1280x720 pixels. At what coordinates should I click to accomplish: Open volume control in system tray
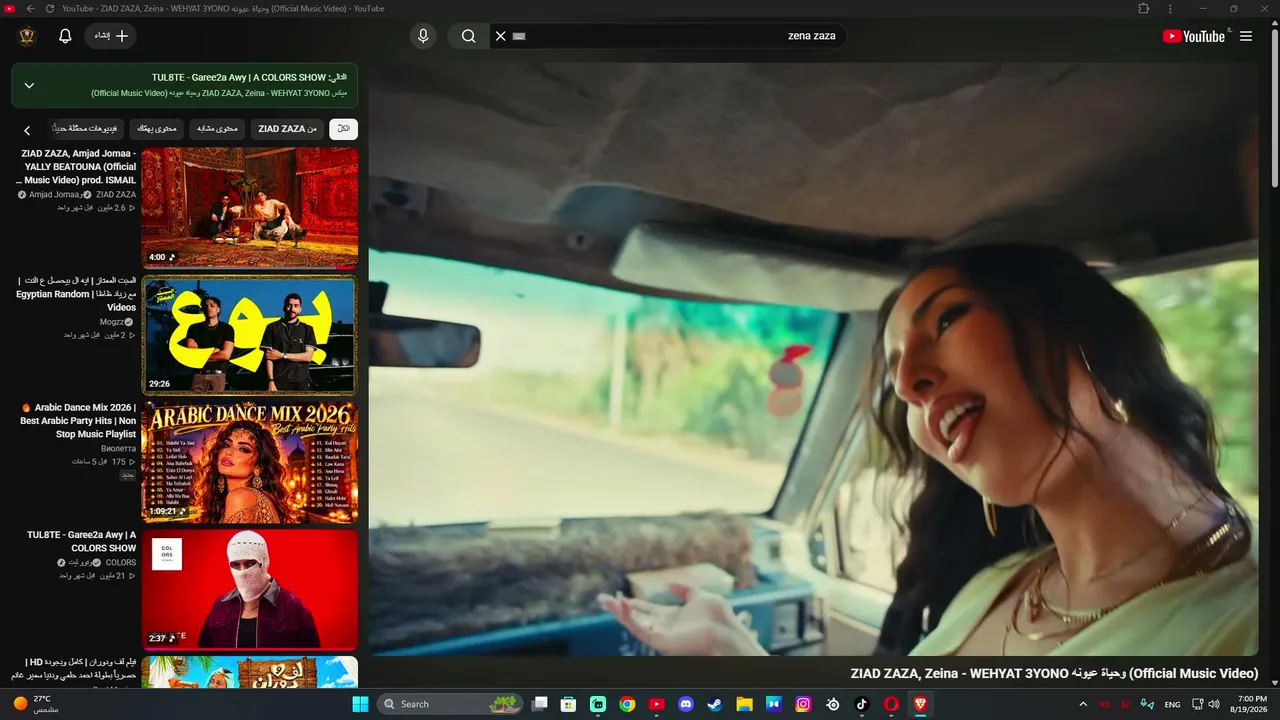(1213, 704)
